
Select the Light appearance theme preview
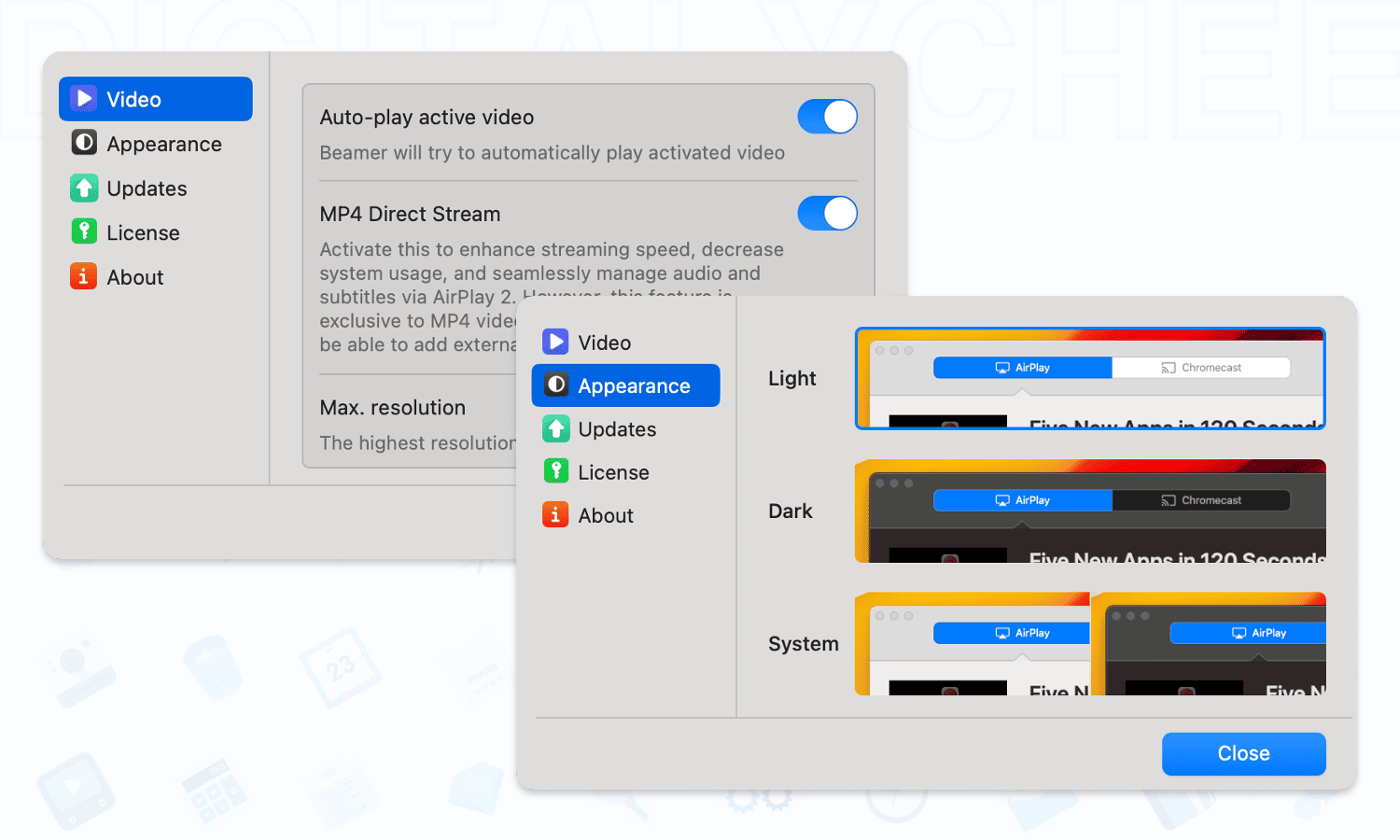1090,378
